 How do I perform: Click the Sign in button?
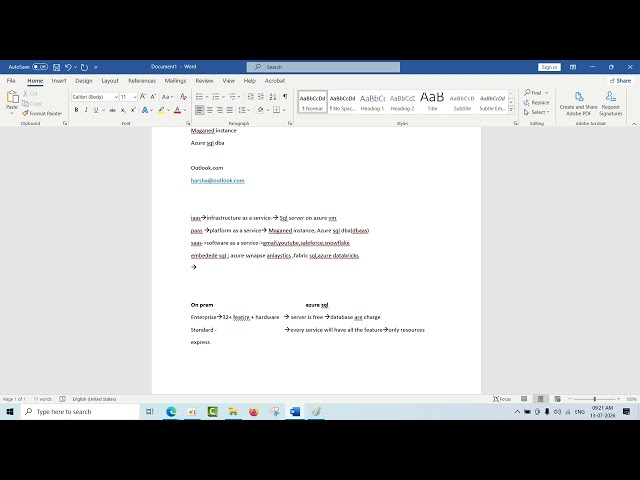click(549, 67)
